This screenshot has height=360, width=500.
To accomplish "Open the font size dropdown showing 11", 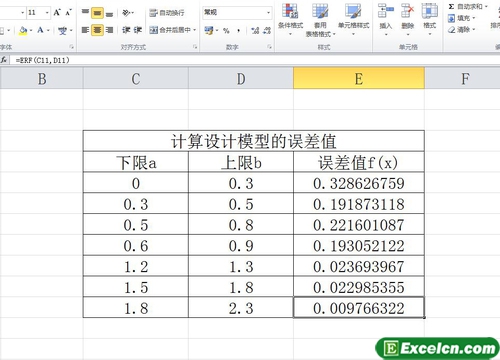I will pos(47,13).
